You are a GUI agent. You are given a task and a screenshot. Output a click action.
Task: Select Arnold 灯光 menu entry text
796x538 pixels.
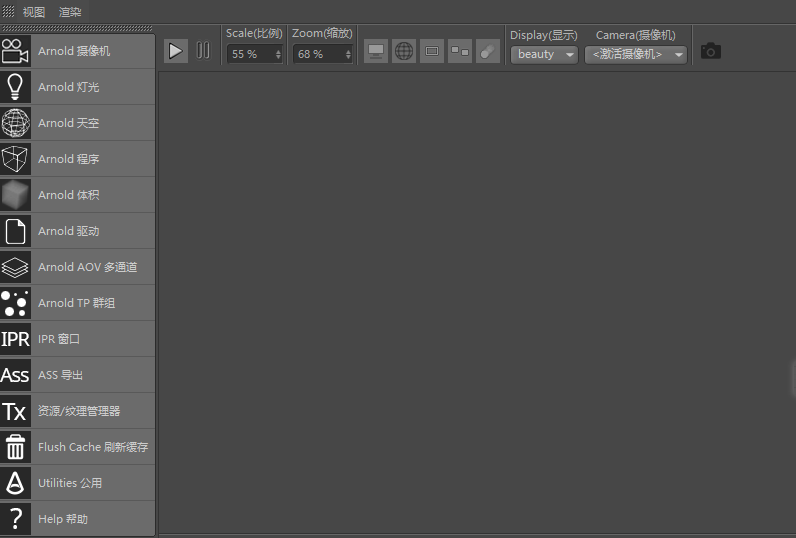click(x=69, y=87)
